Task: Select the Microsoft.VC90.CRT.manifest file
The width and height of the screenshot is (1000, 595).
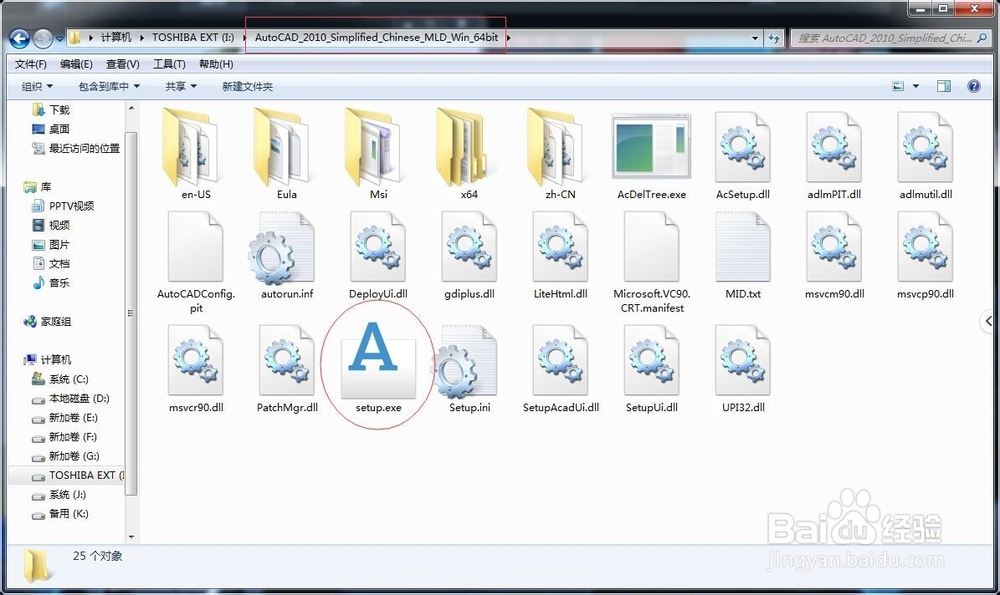Action: [x=651, y=262]
